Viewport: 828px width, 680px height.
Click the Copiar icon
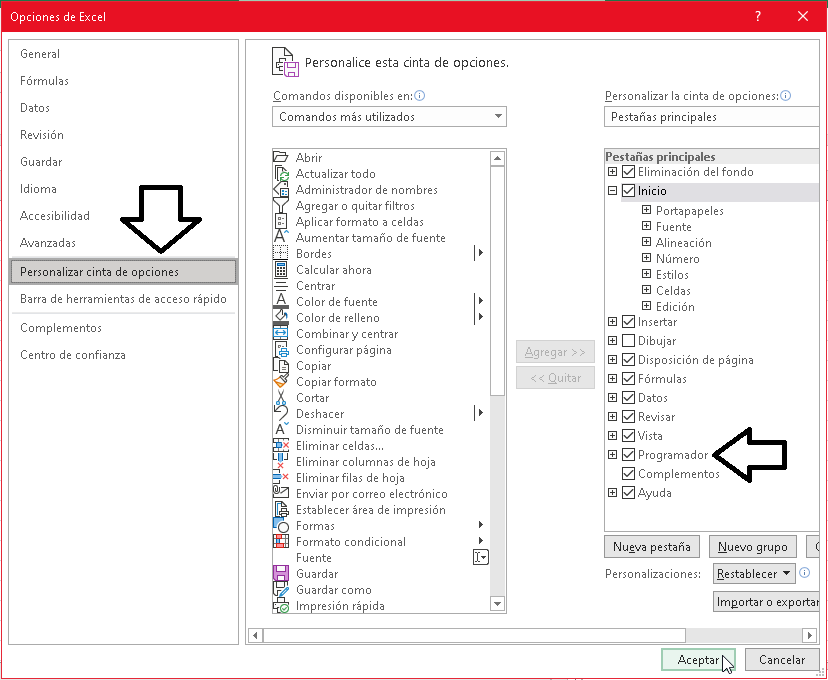[x=281, y=365]
